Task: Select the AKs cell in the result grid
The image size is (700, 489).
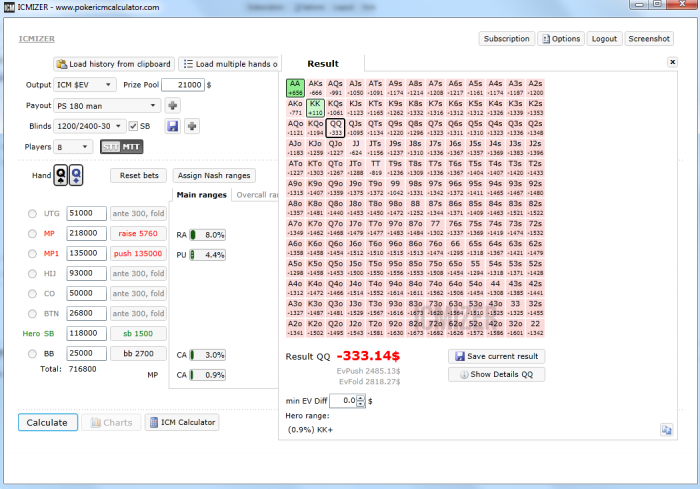Action: [315, 88]
